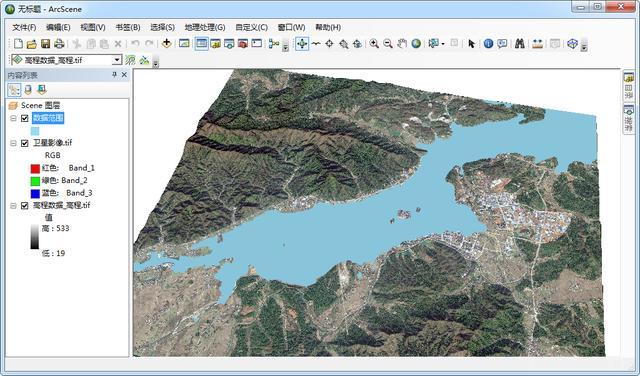Image resolution: width=640 pixels, height=376 pixels.
Task: Click the red Band_1 color swatch
Action: pyautogui.click(x=35, y=168)
